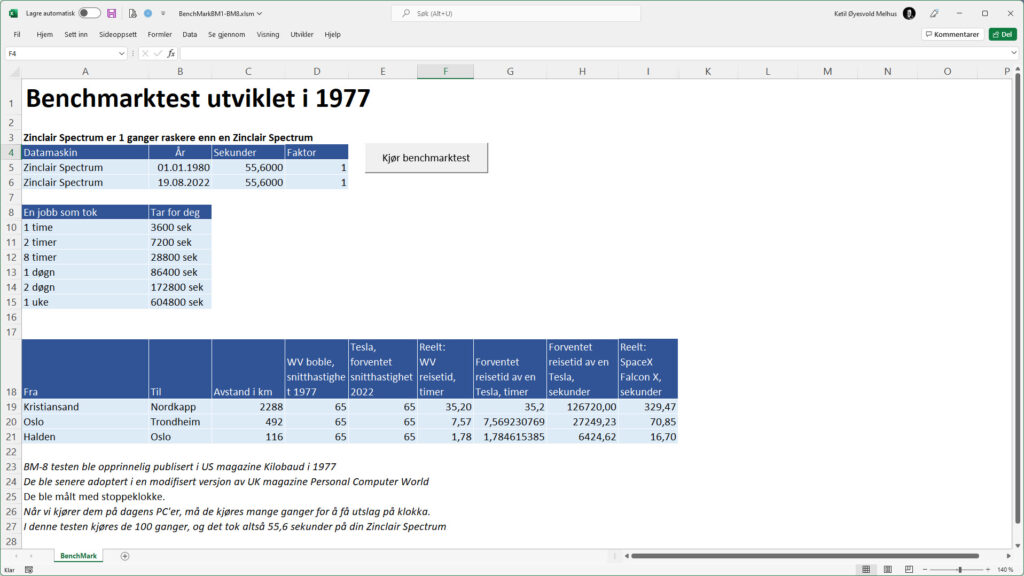
Task: Open the Sideoppsett ribbon tab
Action: point(118,35)
